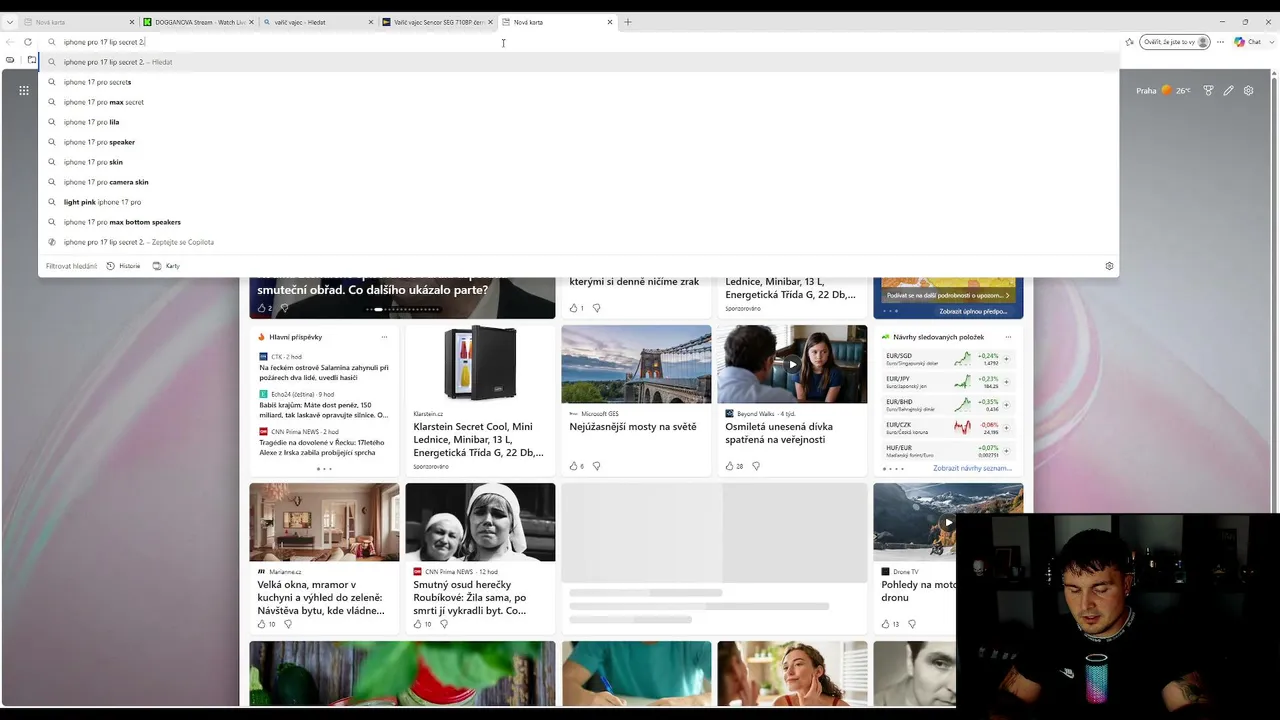
Task: Open the apps grid launcher icon
Action: tap(24, 90)
